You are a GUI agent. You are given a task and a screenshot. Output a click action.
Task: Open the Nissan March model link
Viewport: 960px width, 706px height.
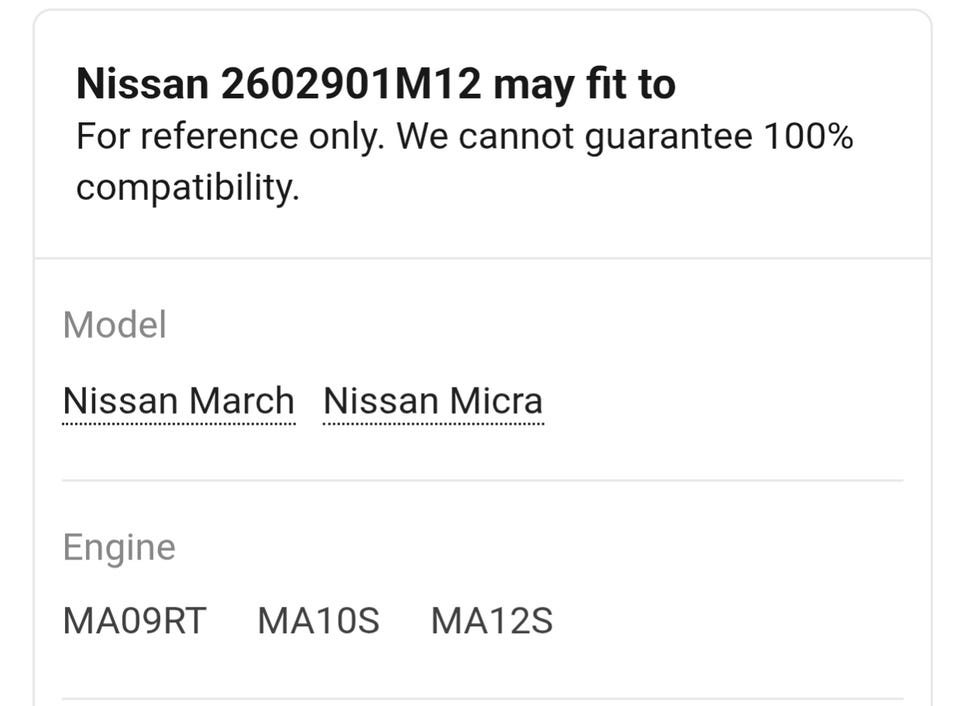(x=178, y=401)
